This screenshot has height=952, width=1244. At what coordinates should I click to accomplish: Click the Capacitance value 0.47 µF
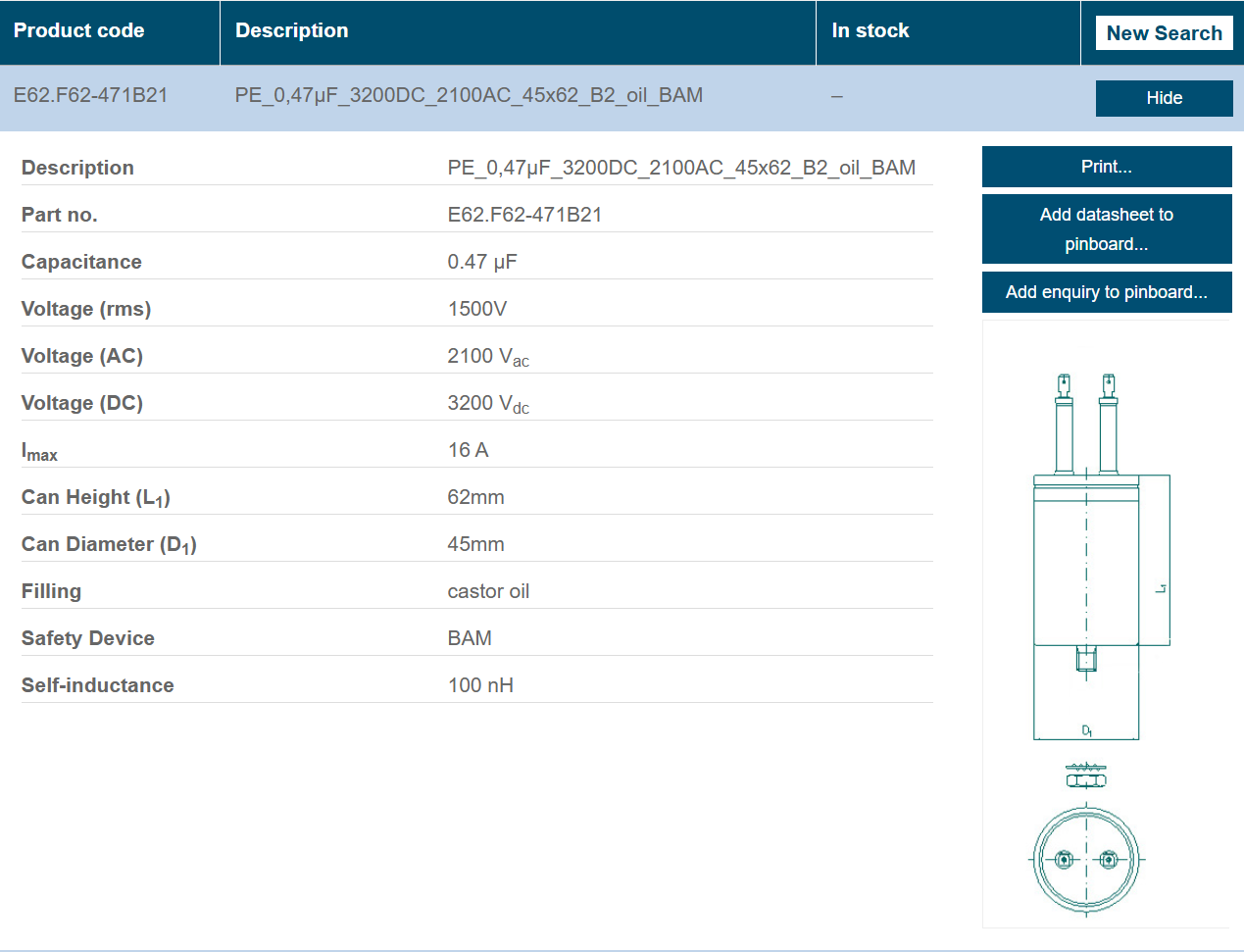coord(481,261)
